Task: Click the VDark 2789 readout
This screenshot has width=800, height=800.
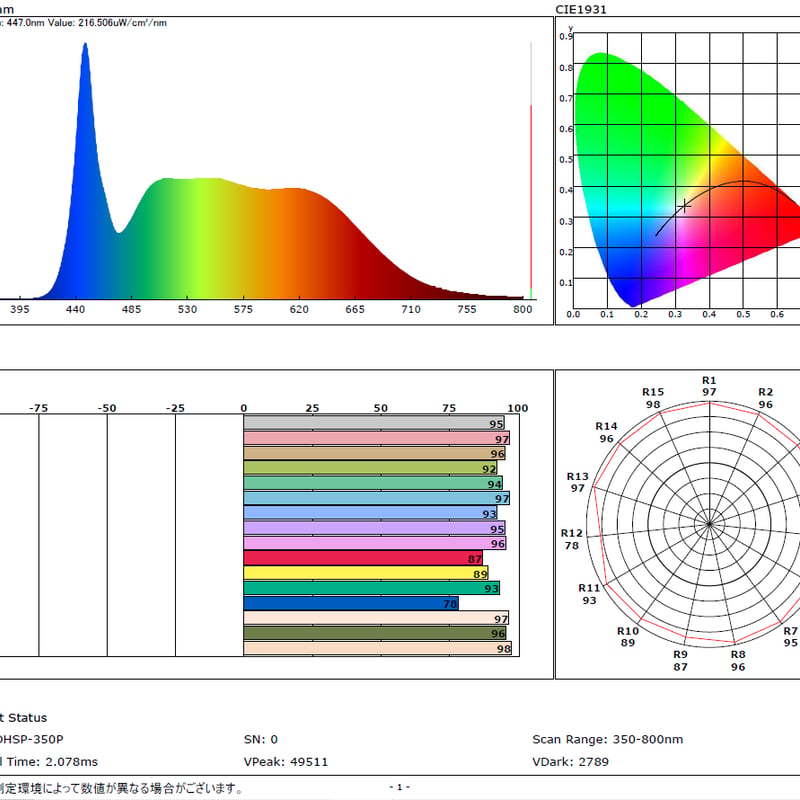Action: tap(570, 762)
